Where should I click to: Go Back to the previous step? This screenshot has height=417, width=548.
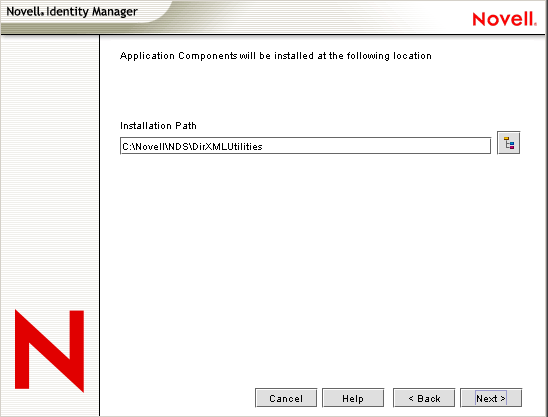[424, 398]
